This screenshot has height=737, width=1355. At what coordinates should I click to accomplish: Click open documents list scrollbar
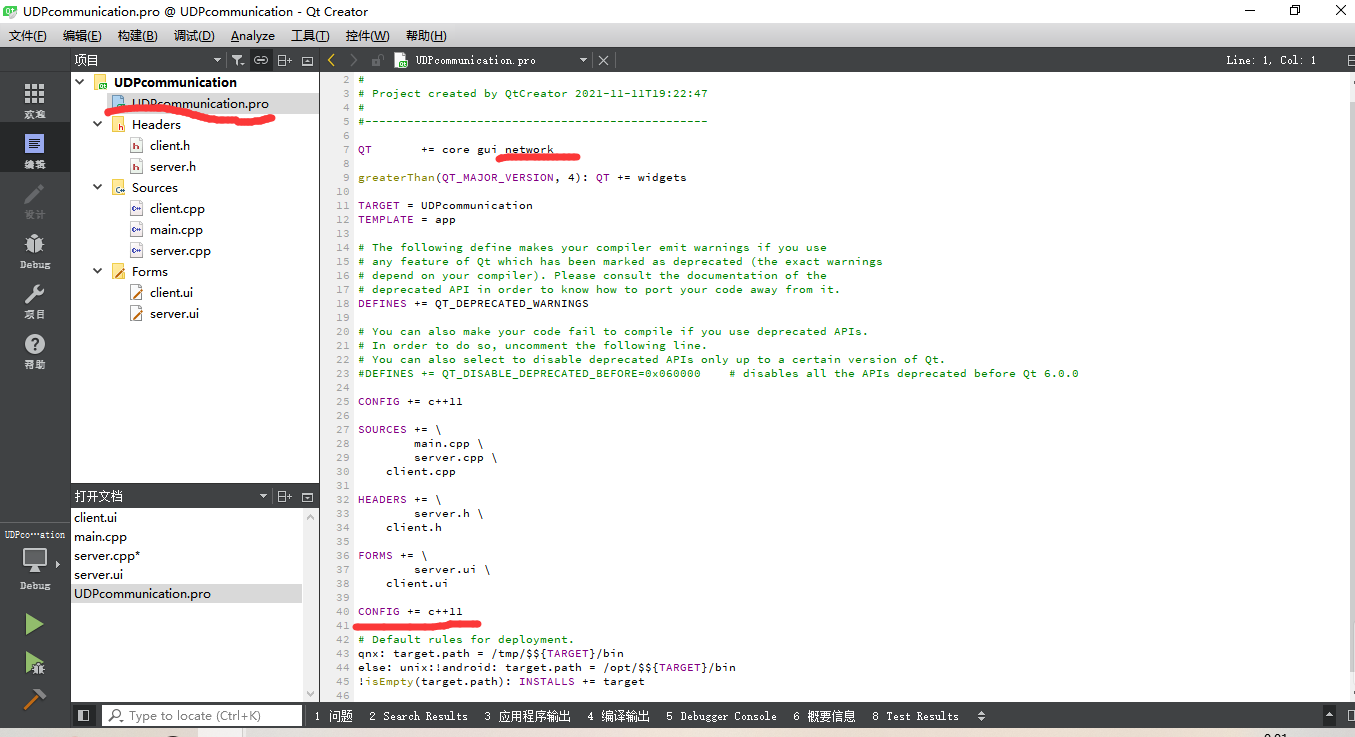click(x=311, y=604)
